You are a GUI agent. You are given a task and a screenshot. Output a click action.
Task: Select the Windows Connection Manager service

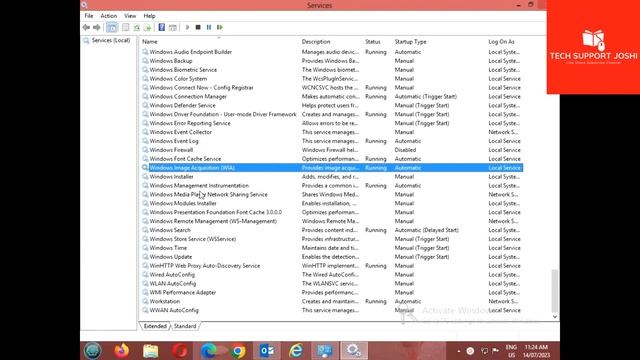click(188, 97)
